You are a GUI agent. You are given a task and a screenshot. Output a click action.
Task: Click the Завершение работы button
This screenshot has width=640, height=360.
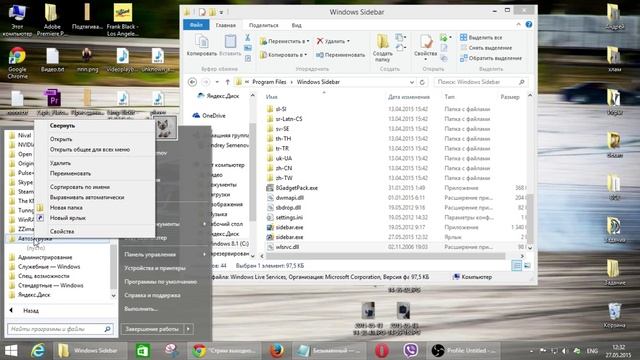(152, 329)
